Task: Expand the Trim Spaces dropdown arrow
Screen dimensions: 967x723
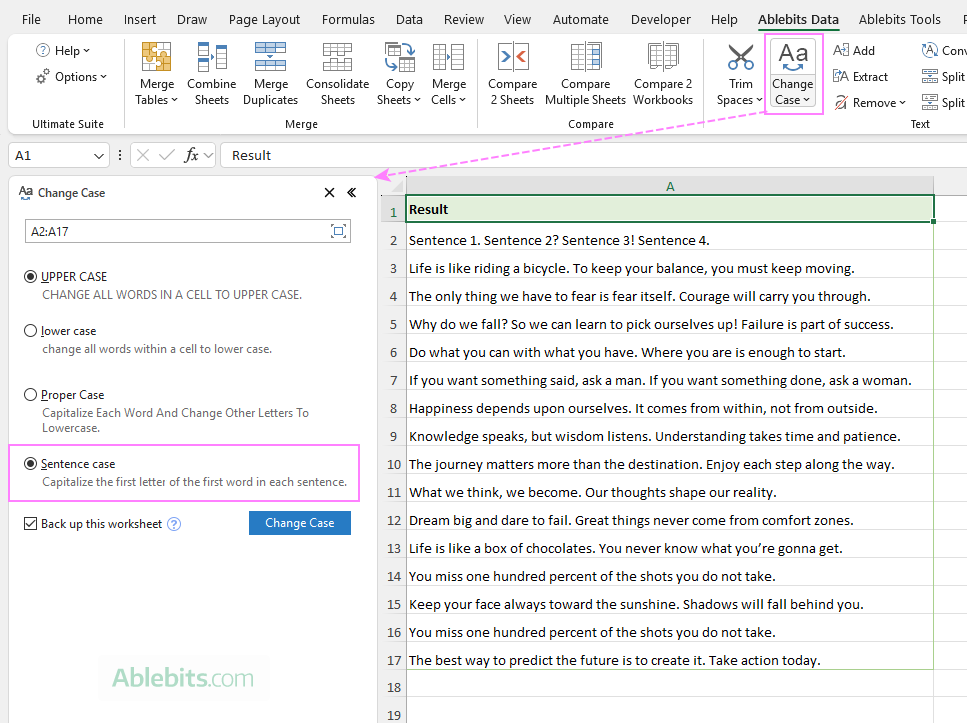Action: [759, 100]
